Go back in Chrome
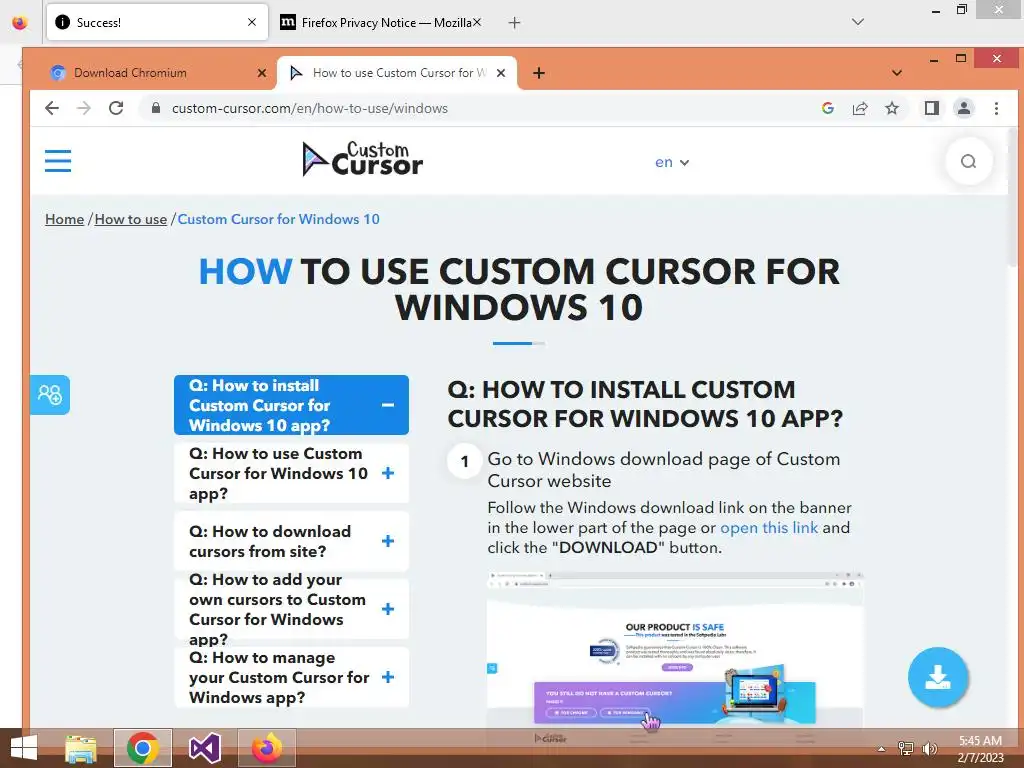This screenshot has width=1024, height=768. (52, 108)
